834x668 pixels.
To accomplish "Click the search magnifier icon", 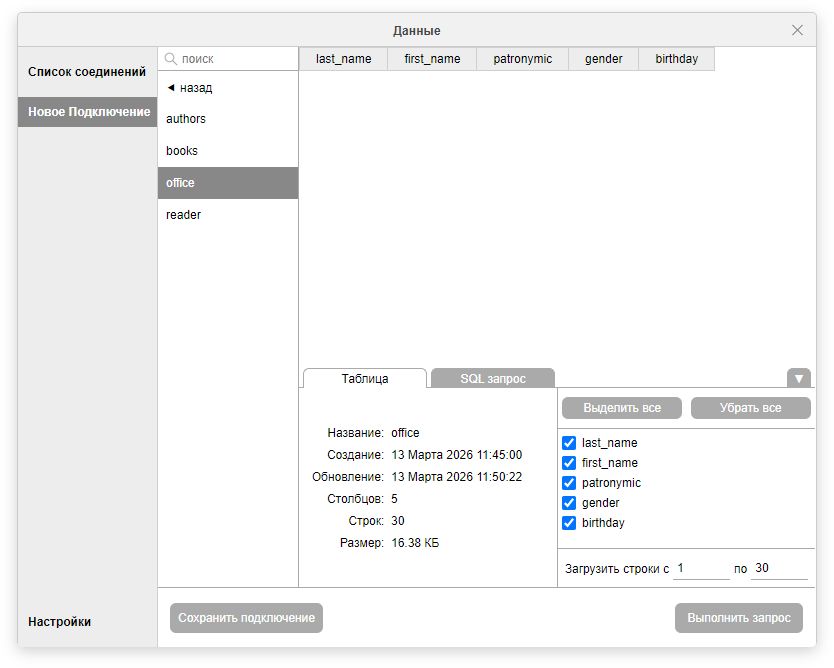I will point(171,59).
